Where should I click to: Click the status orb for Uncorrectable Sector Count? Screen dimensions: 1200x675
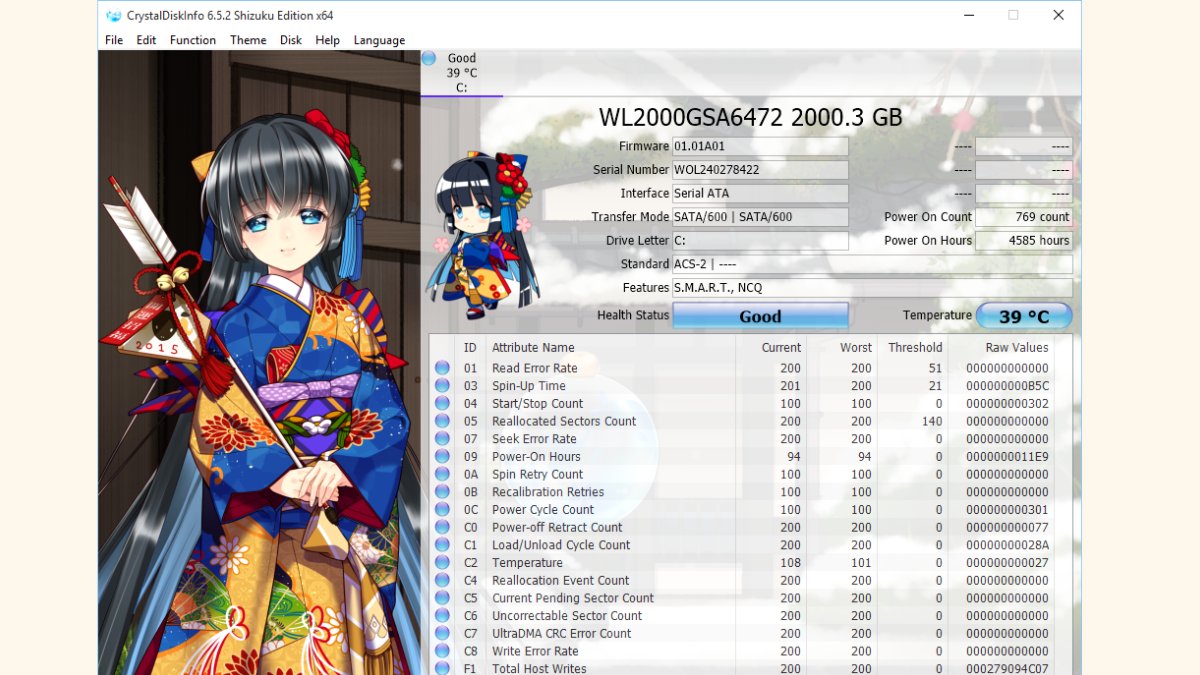[x=442, y=616]
